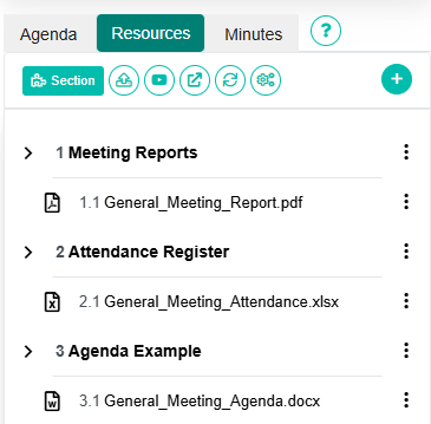Open three-dot menu for General_Meeting_Attendance.xlsx
This screenshot has height=424, width=431.
(x=406, y=301)
